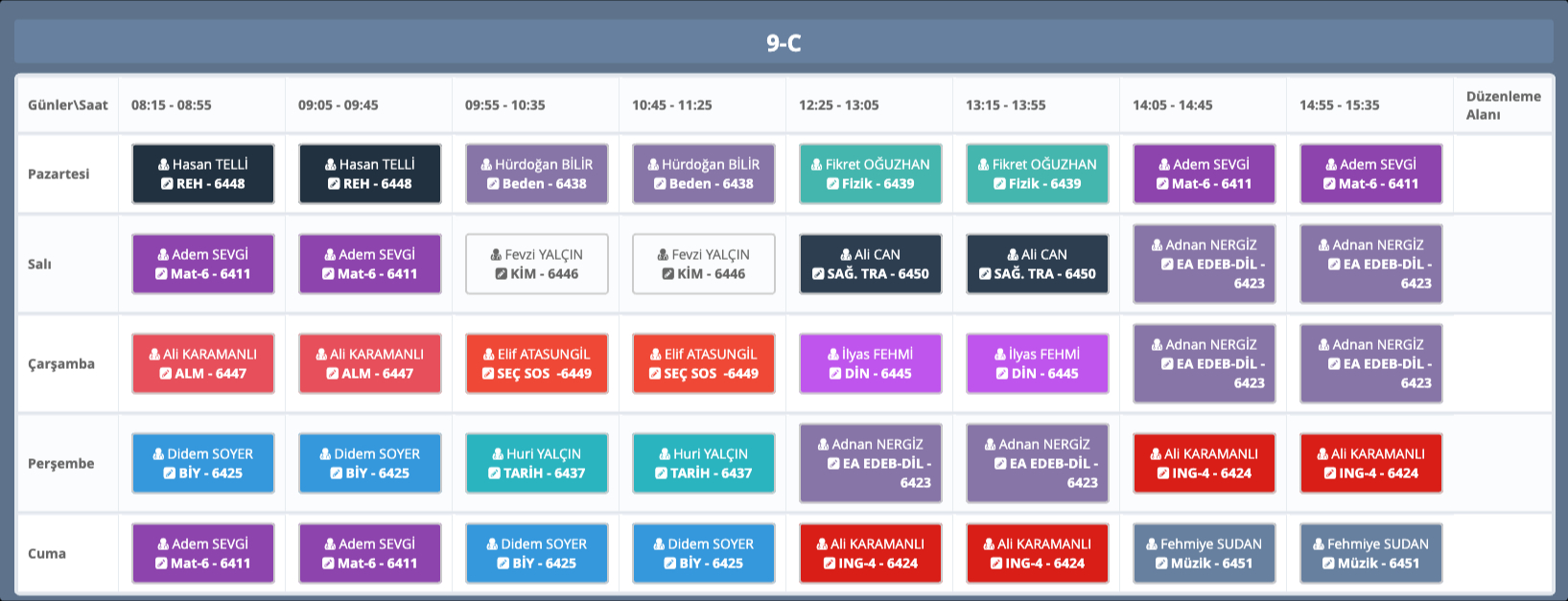
Task: Select the Pazartesi 14:05 Mat-6 lesson card
Action: point(1204,174)
